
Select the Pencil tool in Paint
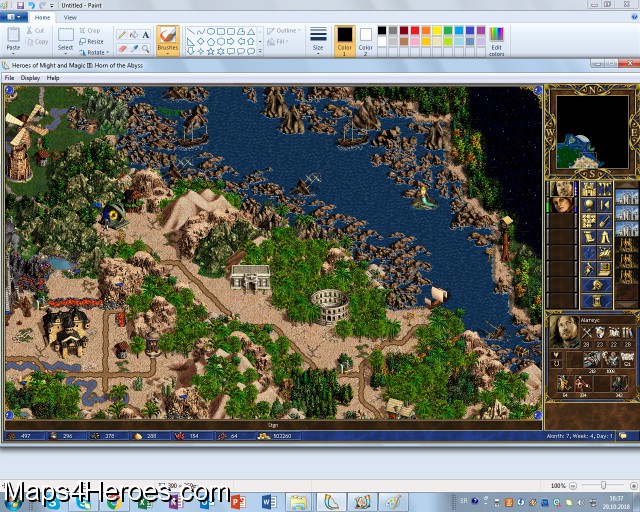click(122, 35)
